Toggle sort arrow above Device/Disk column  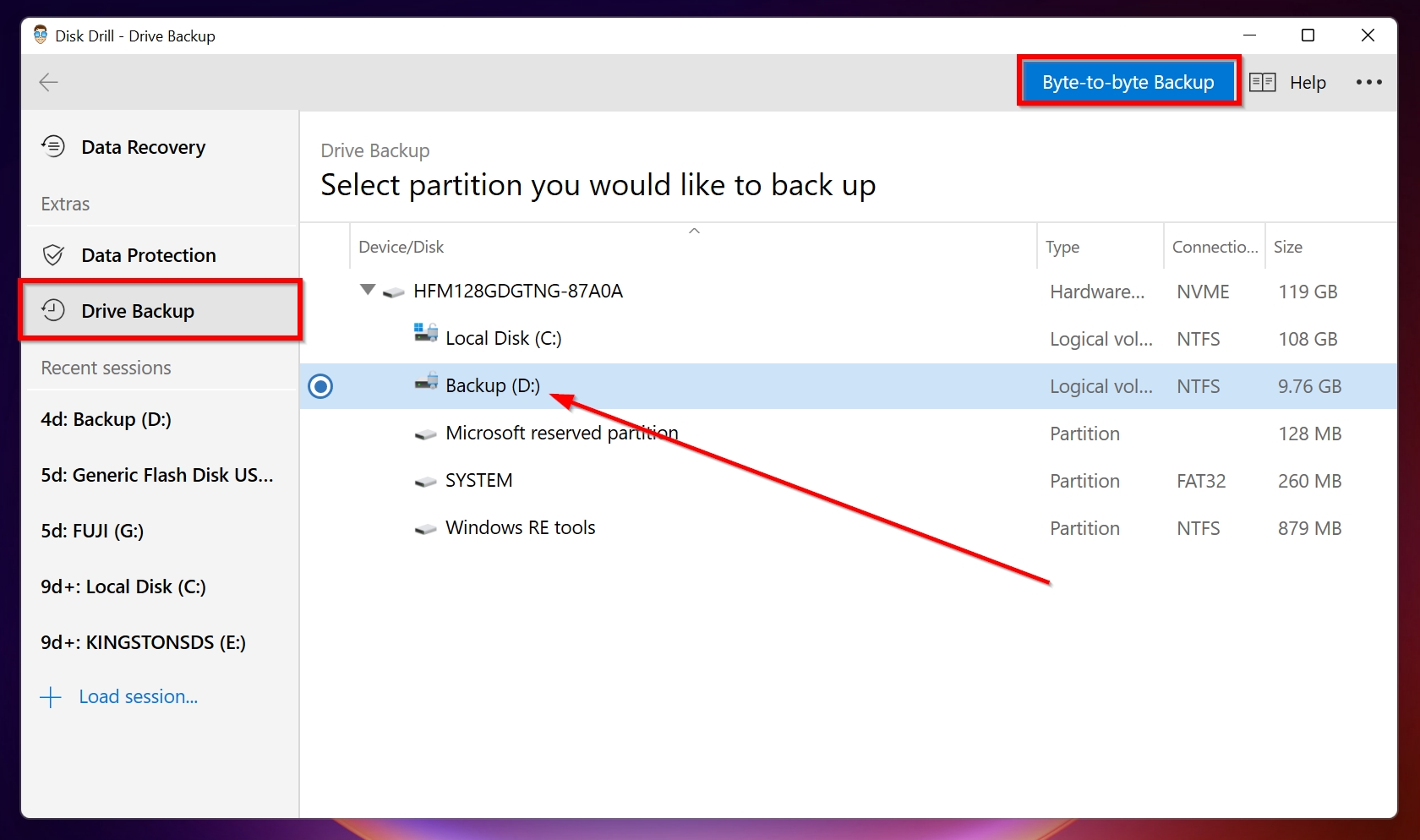click(694, 231)
